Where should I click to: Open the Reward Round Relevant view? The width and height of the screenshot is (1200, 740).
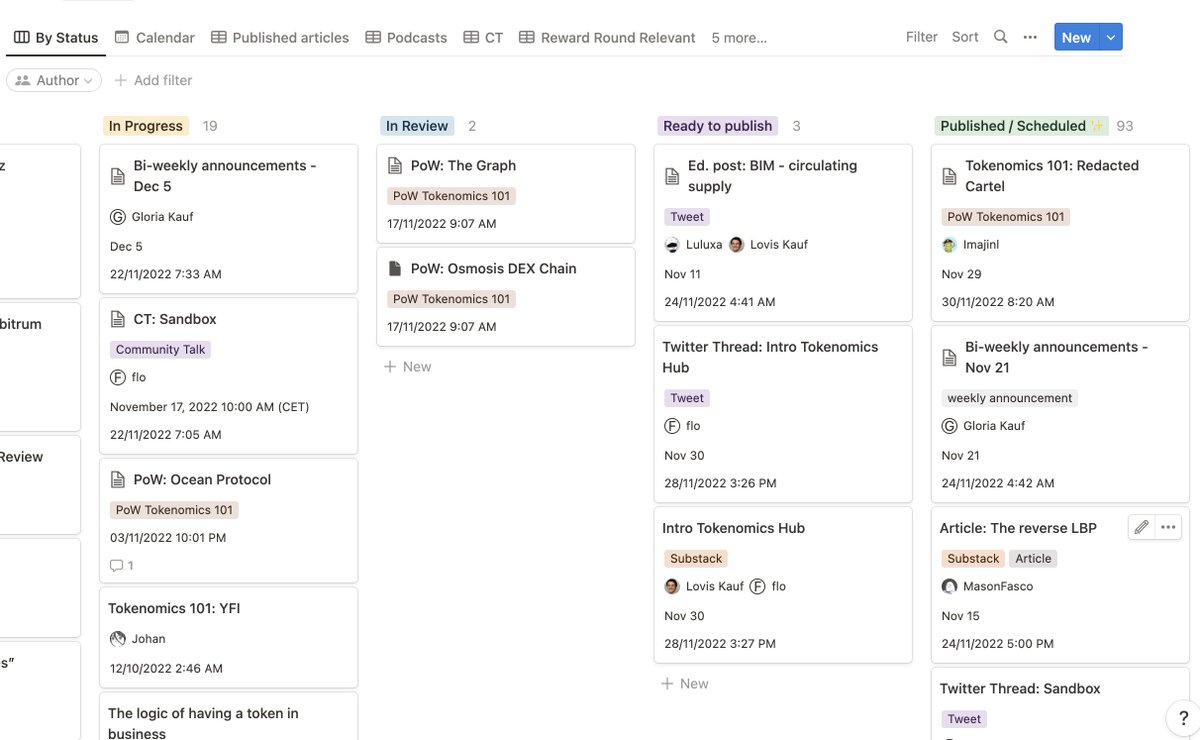(608, 38)
